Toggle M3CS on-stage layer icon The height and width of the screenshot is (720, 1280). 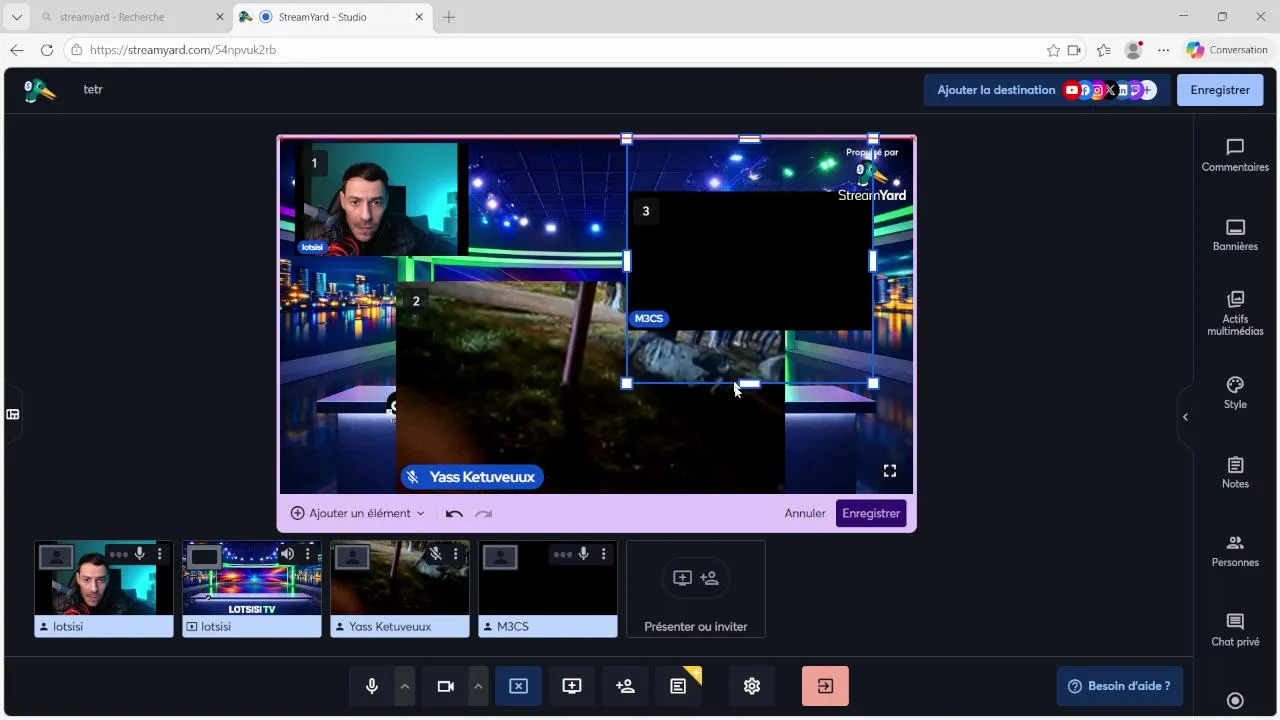[500, 557]
